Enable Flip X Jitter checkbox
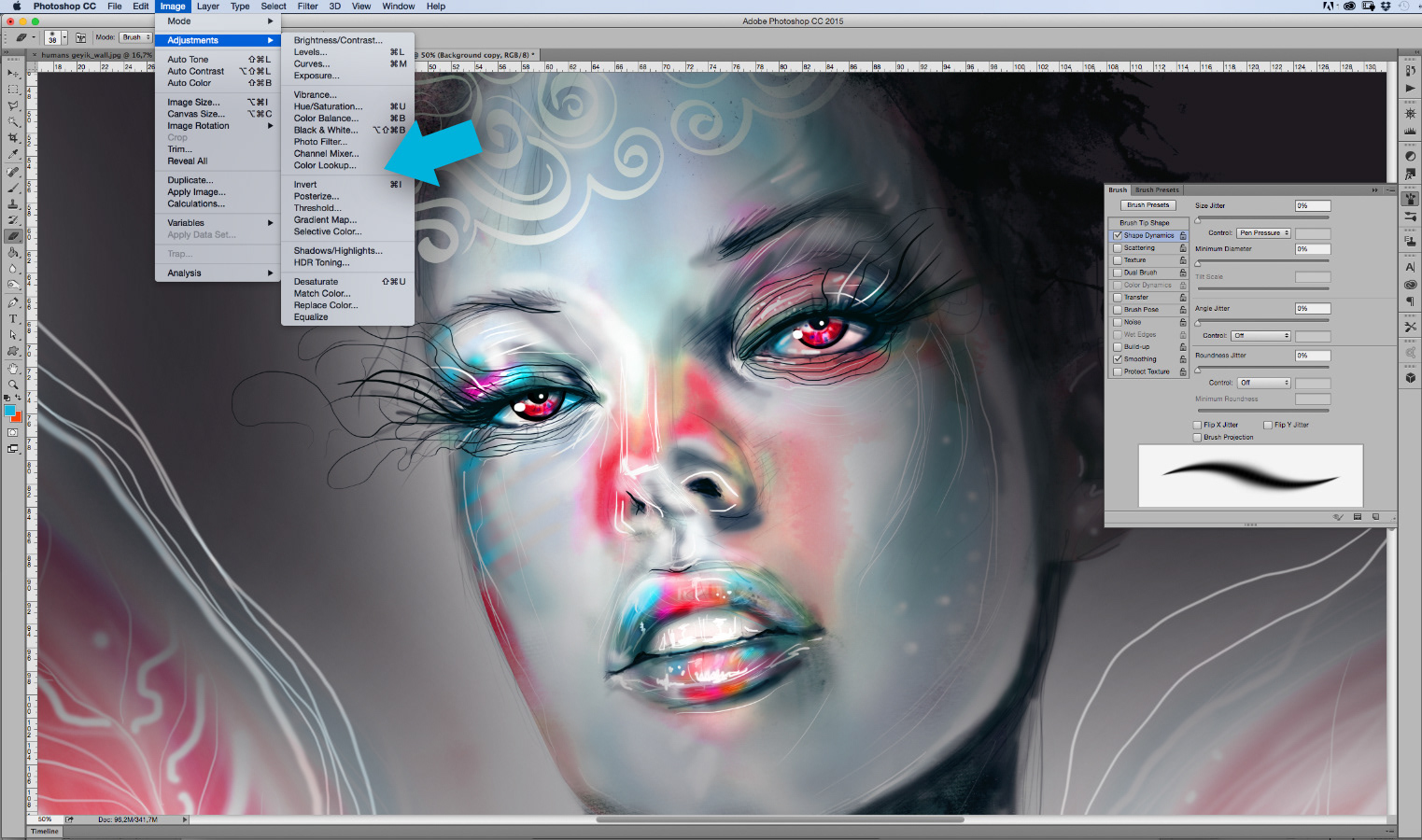This screenshot has width=1422, height=840. (x=1197, y=425)
